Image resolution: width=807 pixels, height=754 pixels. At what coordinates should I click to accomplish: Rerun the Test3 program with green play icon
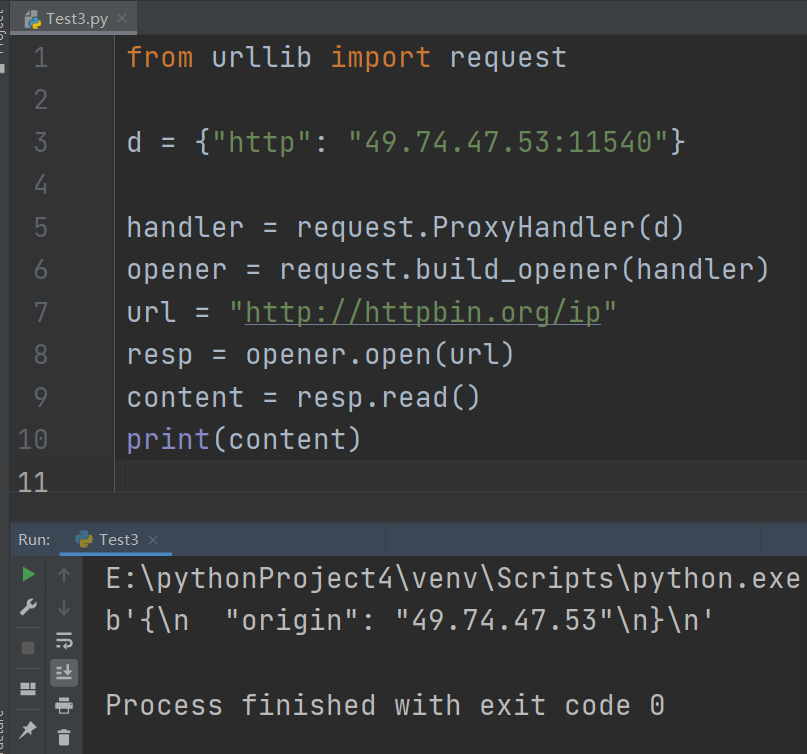tap(27, 574)
